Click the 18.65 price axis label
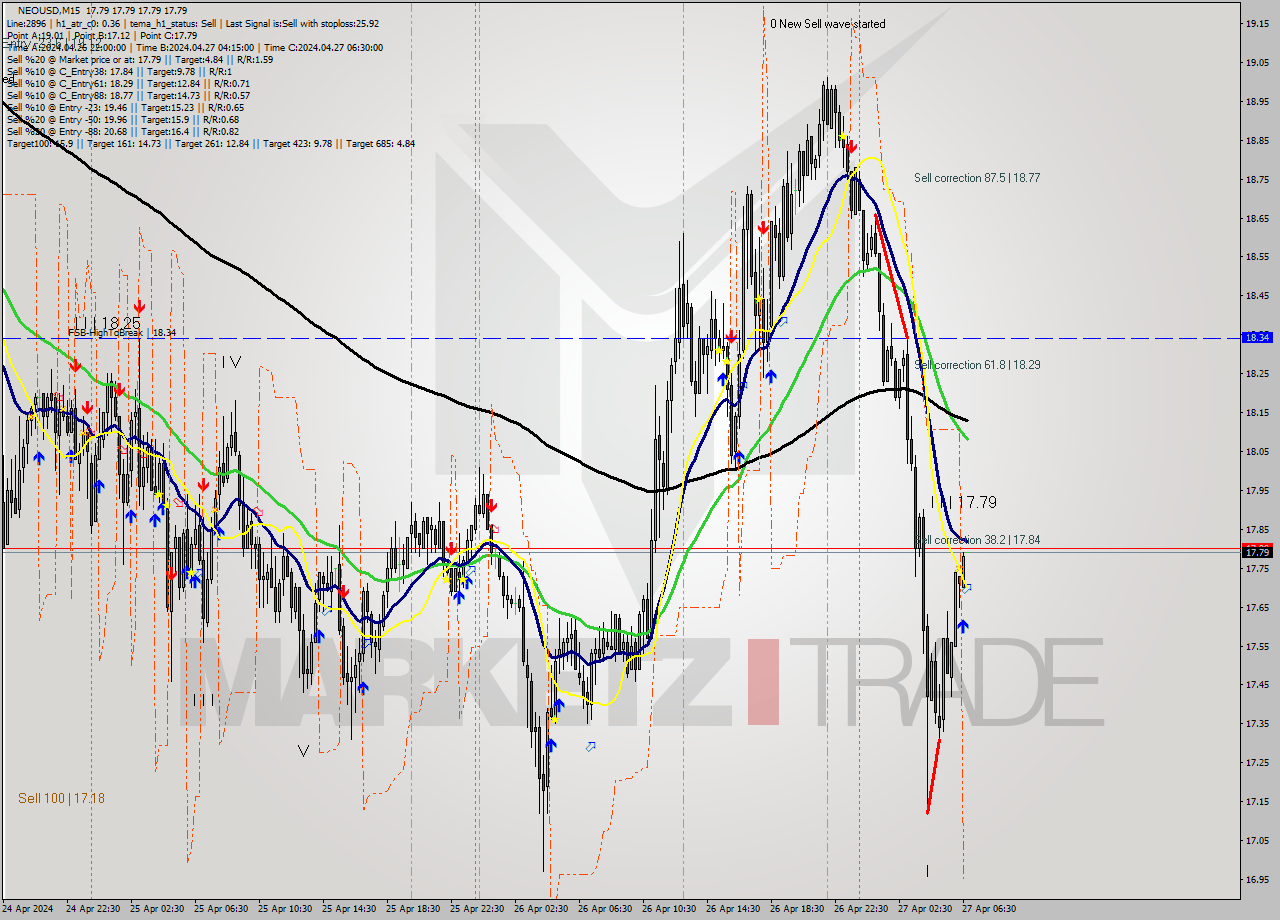This screenshot has width=1280, height=920. tap(1257, 218)
